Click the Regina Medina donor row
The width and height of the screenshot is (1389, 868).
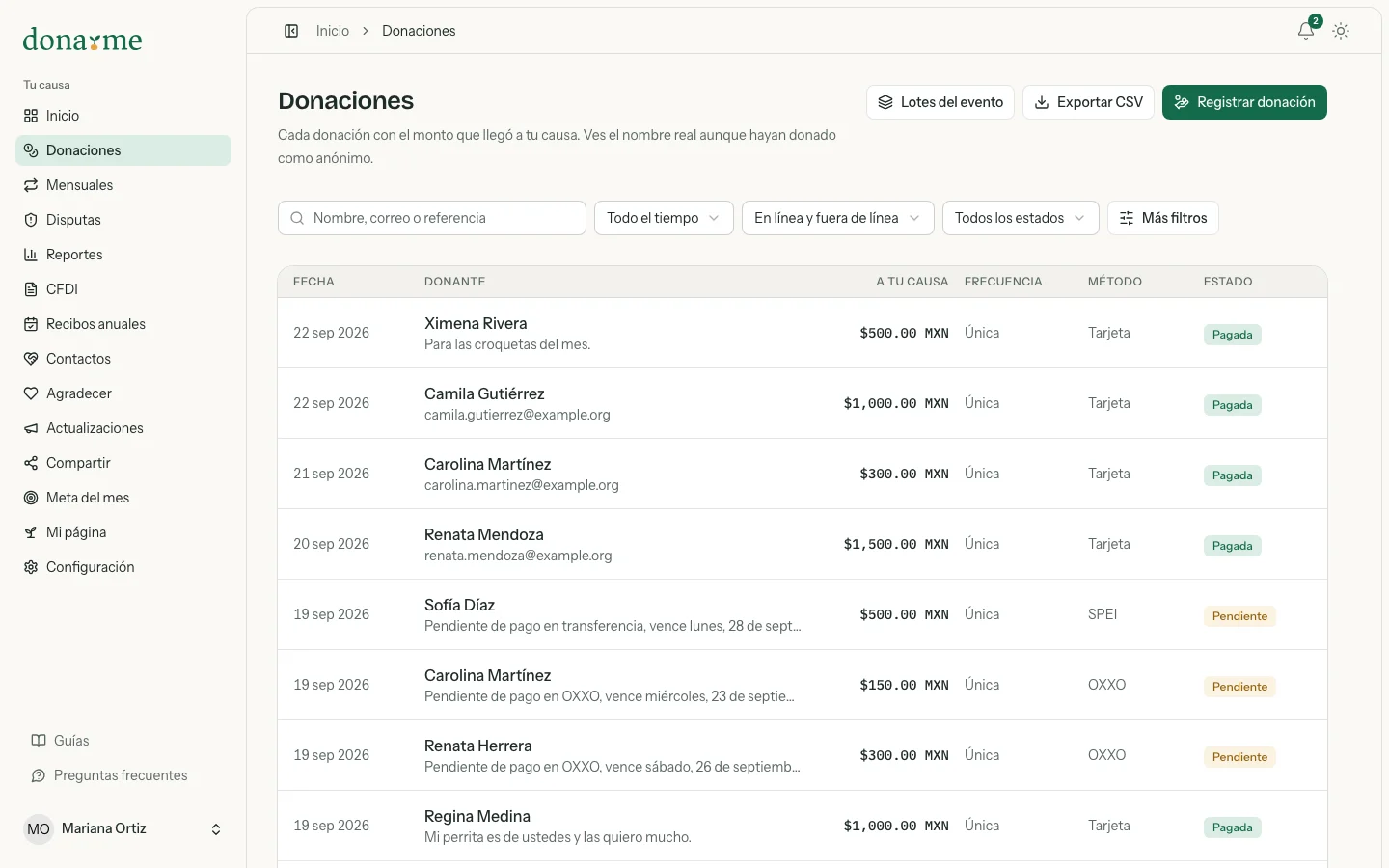tap(803, 826)
